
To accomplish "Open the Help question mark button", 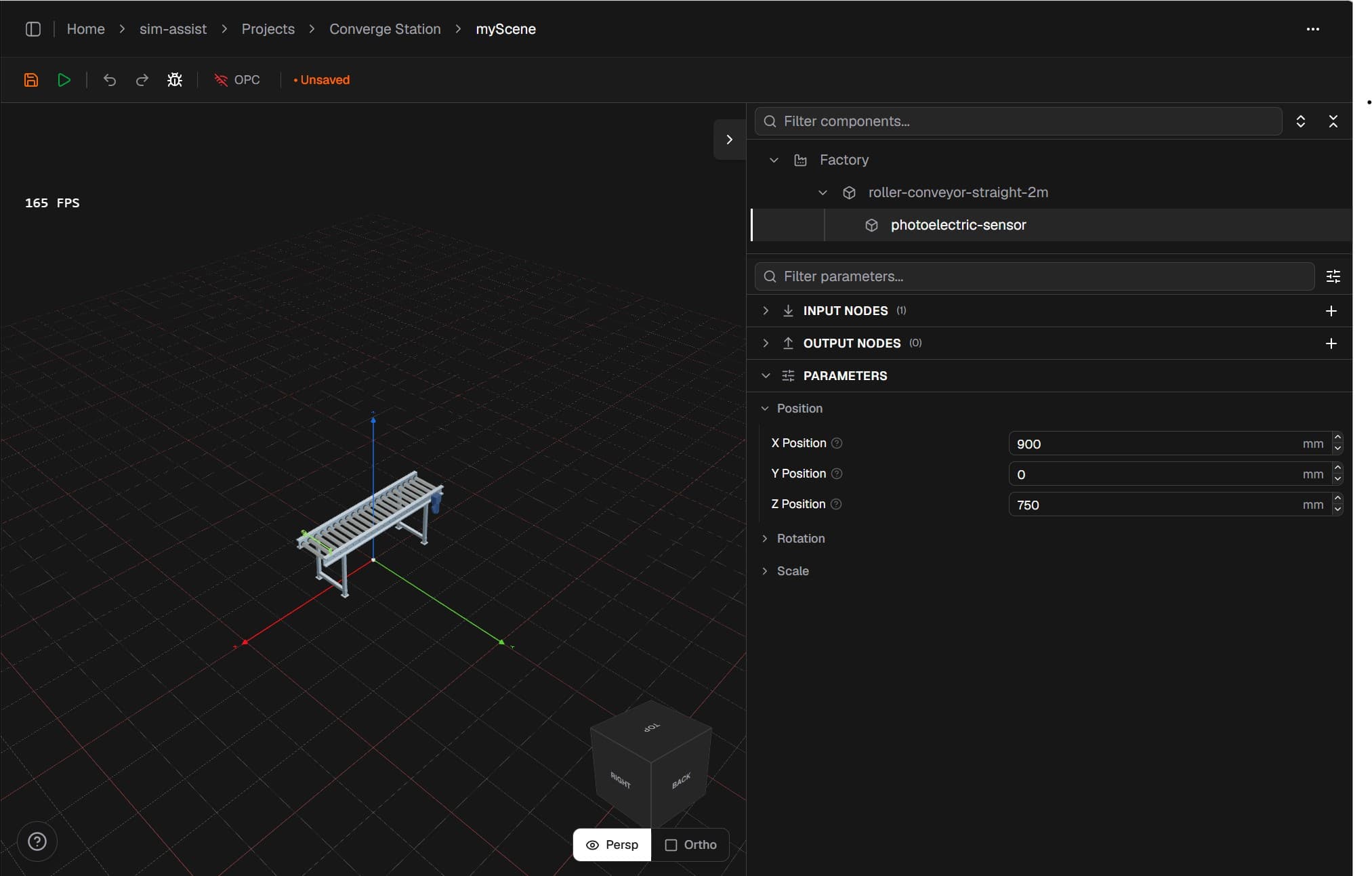I will click(x=37, y=842).
